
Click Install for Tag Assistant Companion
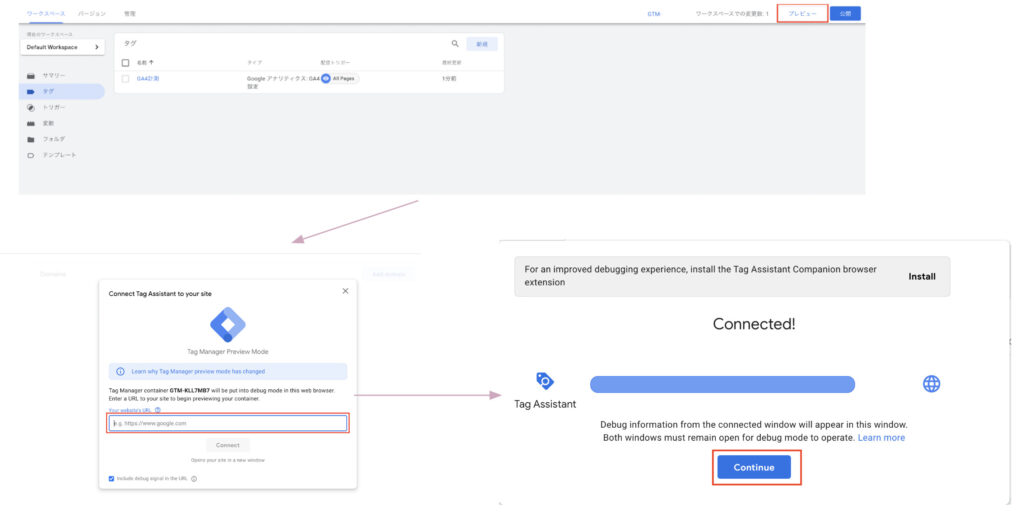(921, 276)
